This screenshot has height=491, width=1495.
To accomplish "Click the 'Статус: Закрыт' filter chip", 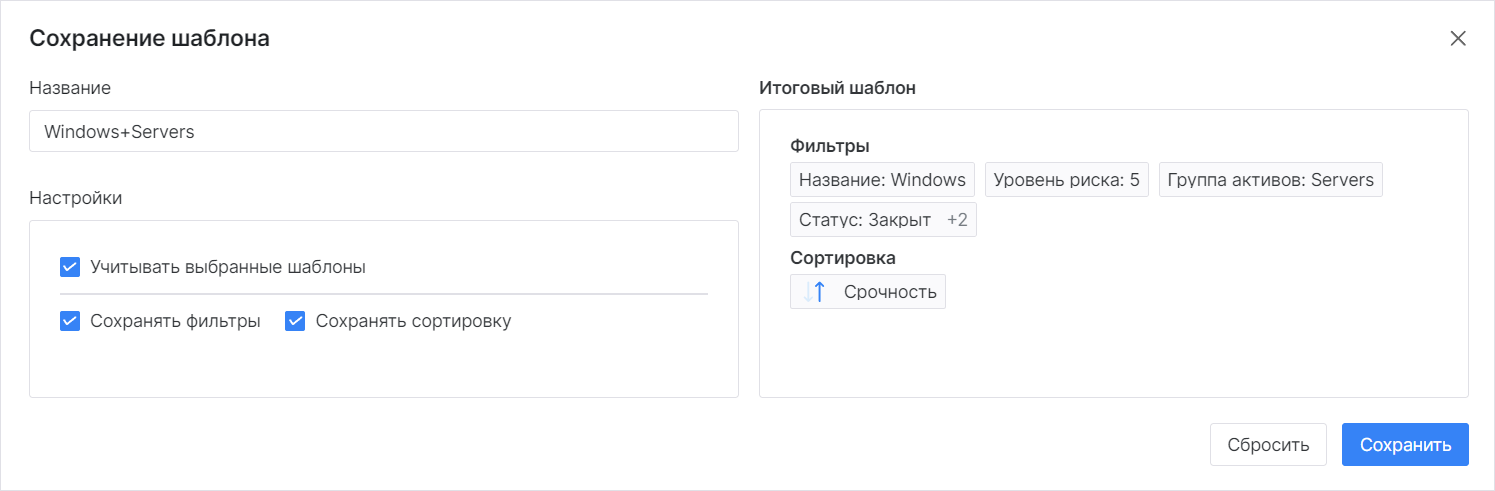I will 865,220.
